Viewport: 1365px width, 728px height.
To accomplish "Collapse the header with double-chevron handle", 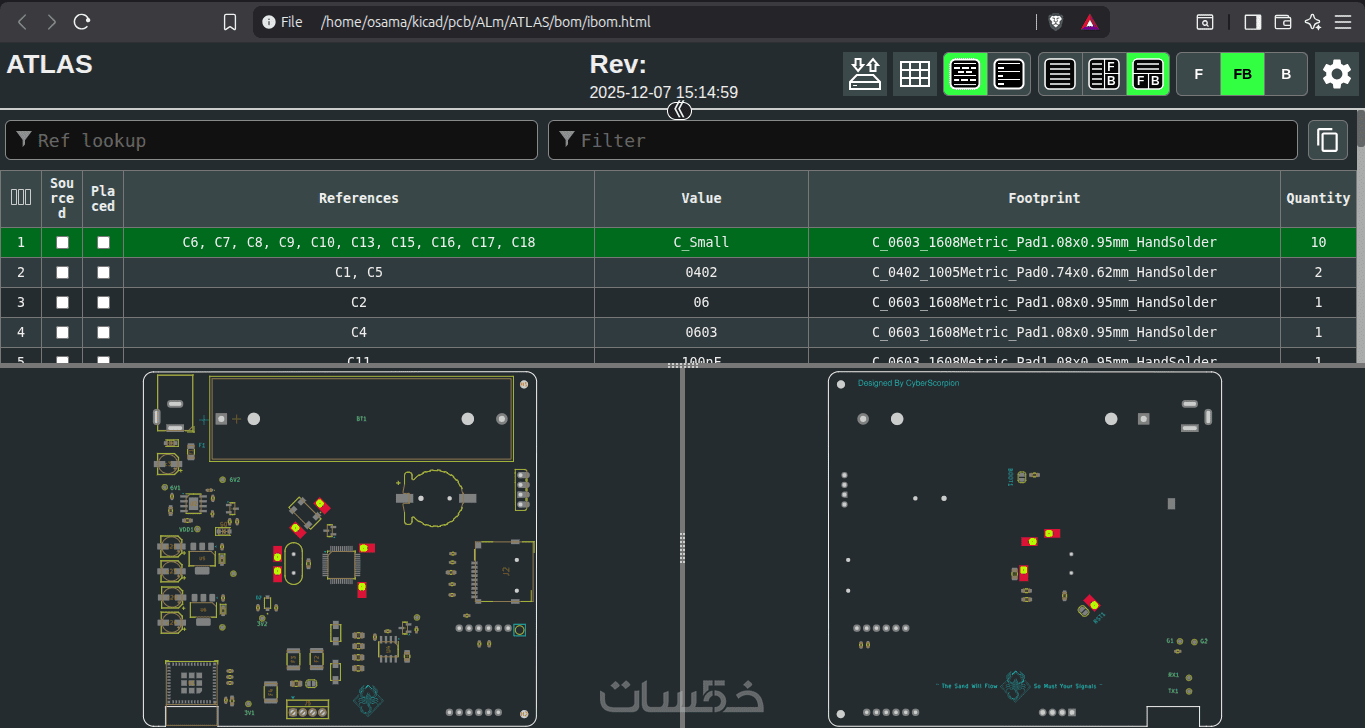I will click(x=680, y=110).
